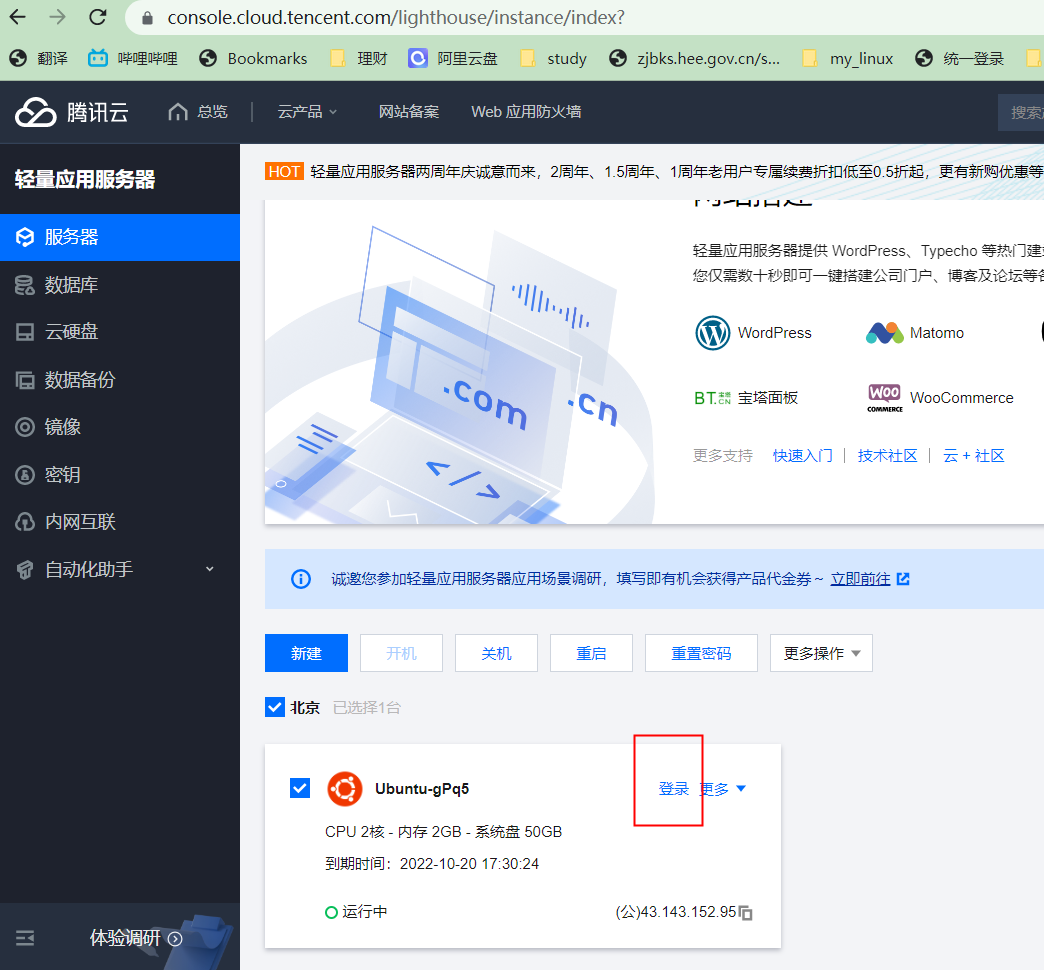Image resolution: width=1044 pixels, height=970 pixels.
Task: Open the 统一登录 bookmark
Action: (959, 59)
